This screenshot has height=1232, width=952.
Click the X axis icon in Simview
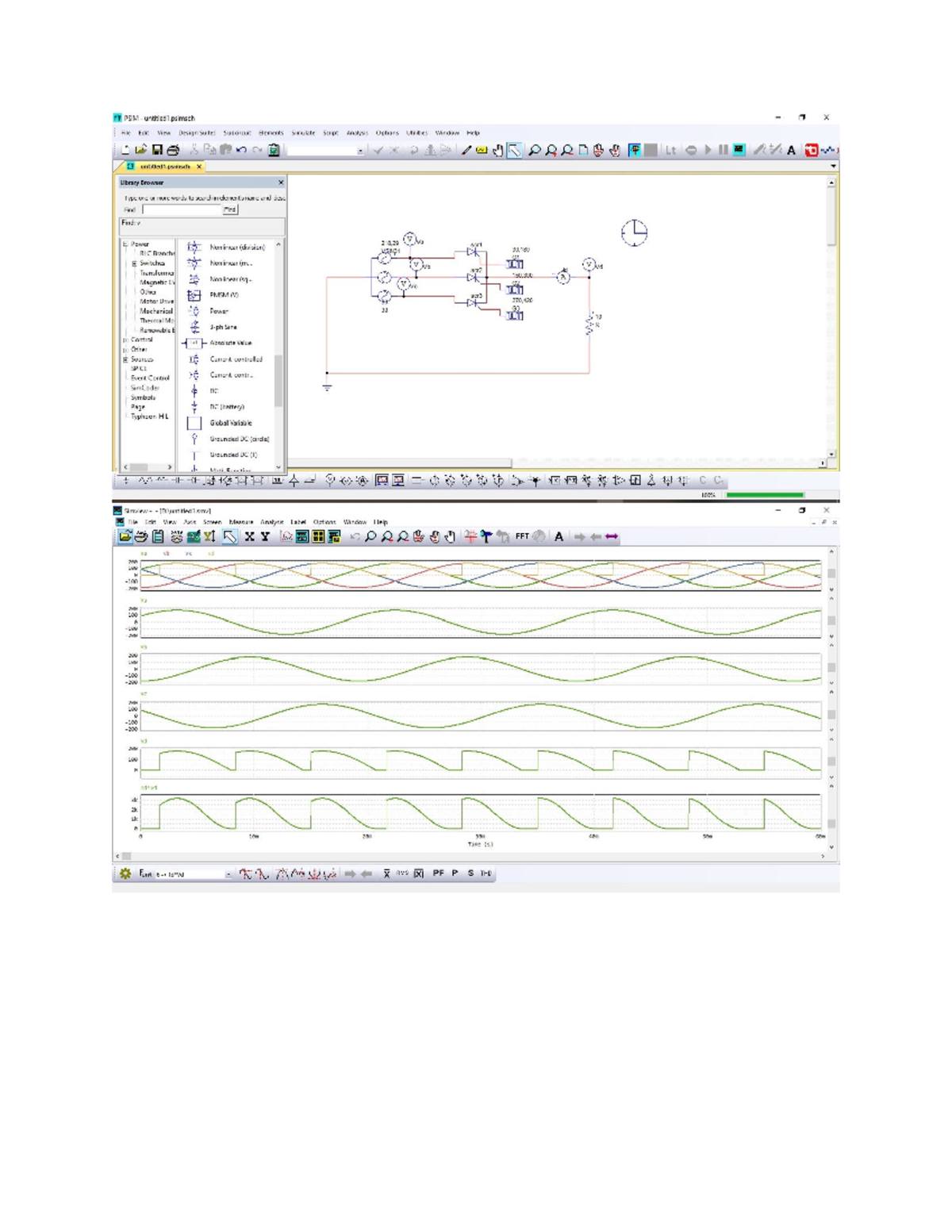tap(249, 536)
